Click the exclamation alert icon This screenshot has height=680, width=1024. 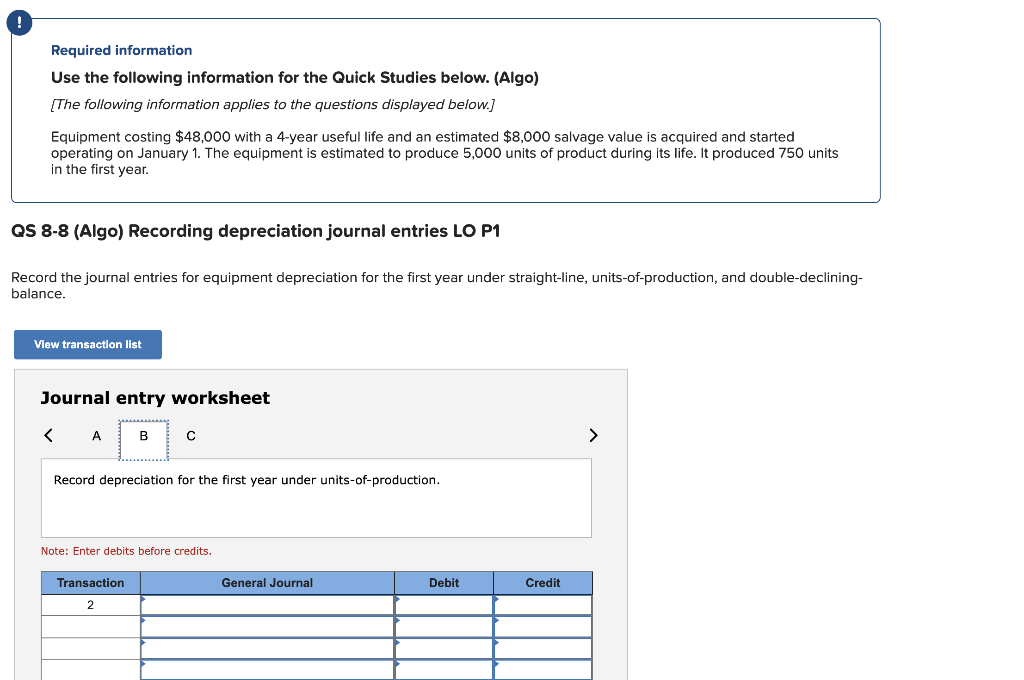(x=19, y=21)
